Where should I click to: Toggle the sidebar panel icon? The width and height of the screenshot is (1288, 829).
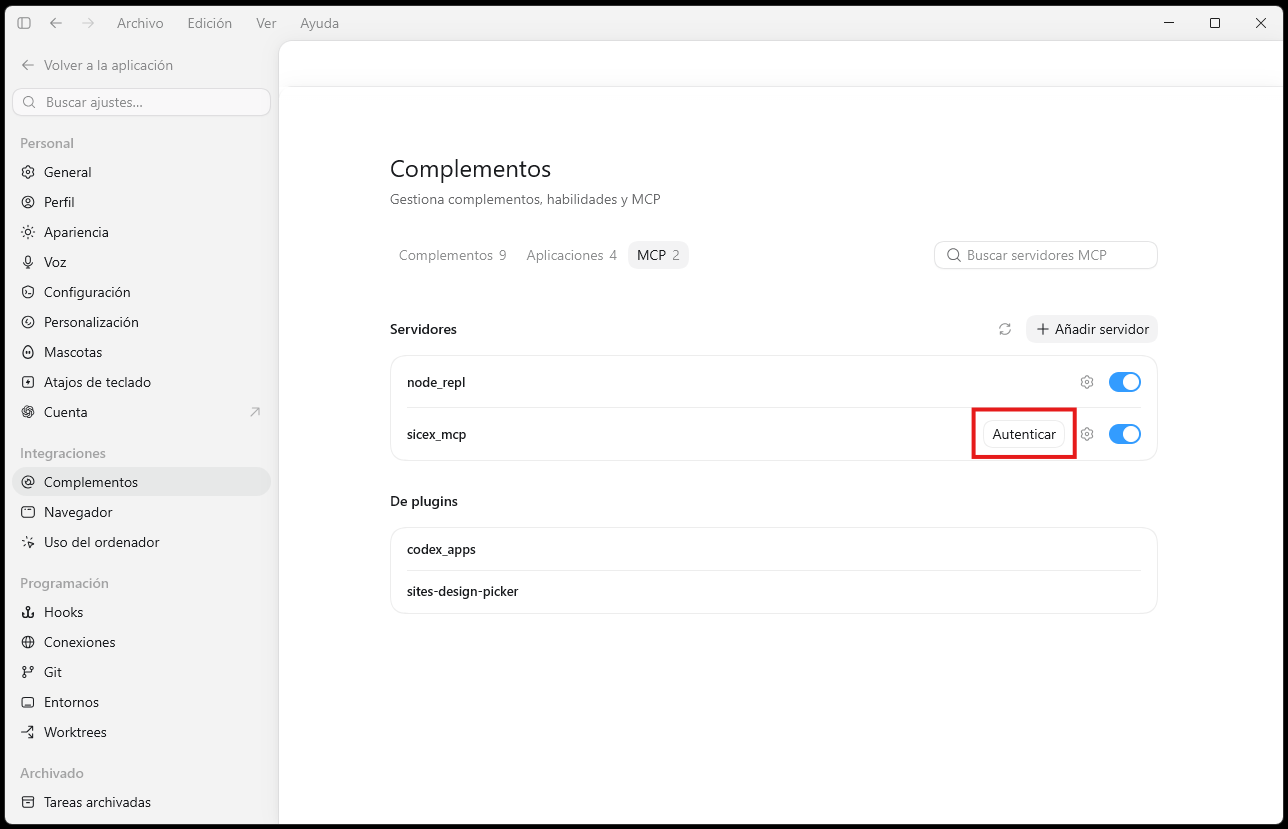(x=24, y=23)
